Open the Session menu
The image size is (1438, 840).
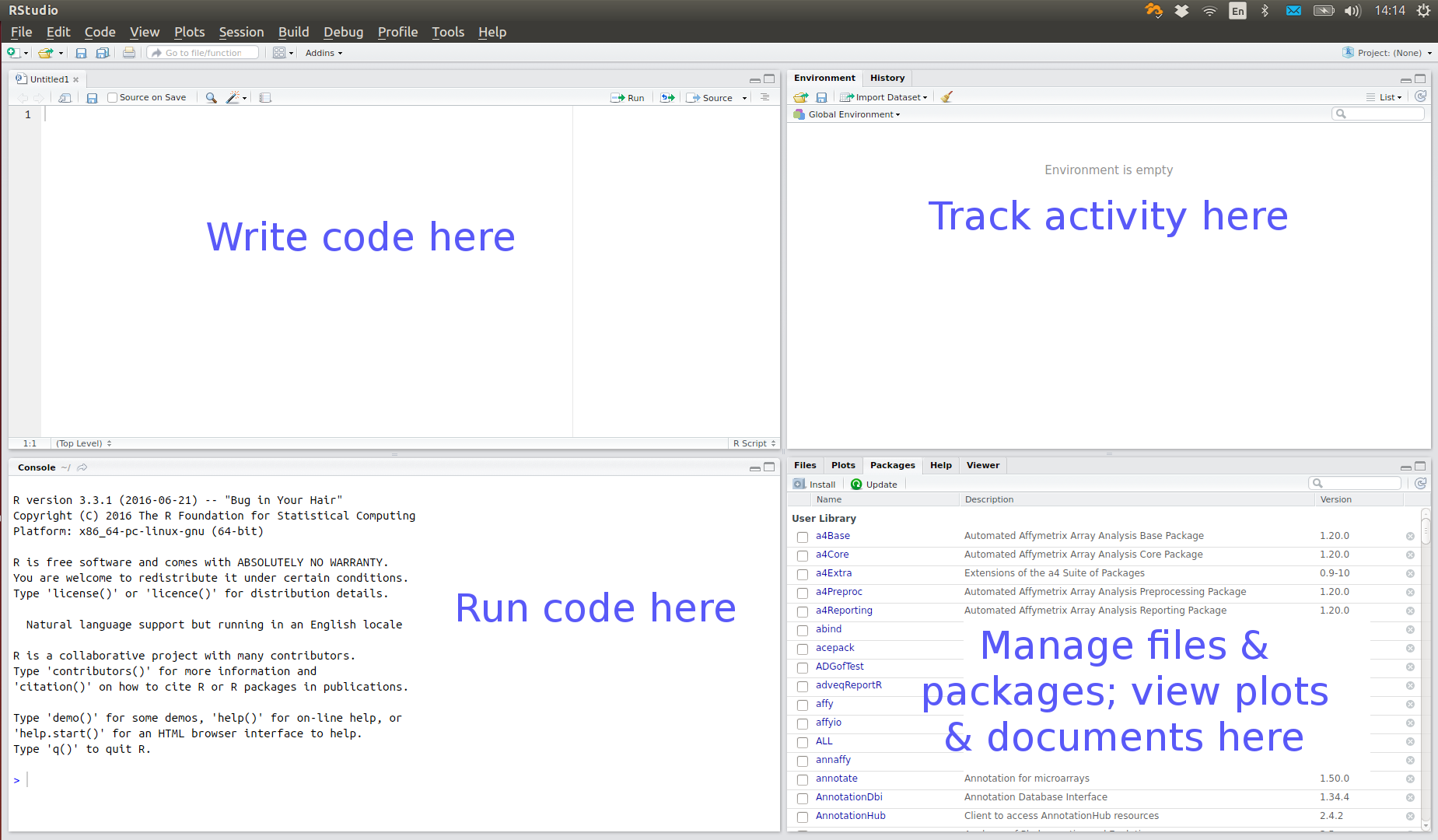241,32
